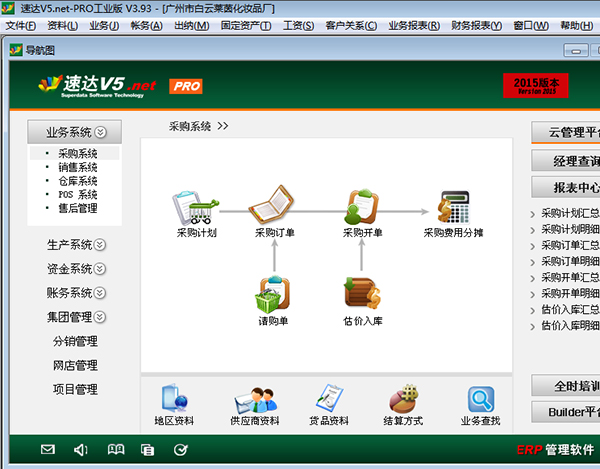The width and height of the screenshot is (600, 469).
Task: Open the 地区资料 region info icon
Action: tap(174, 401)
